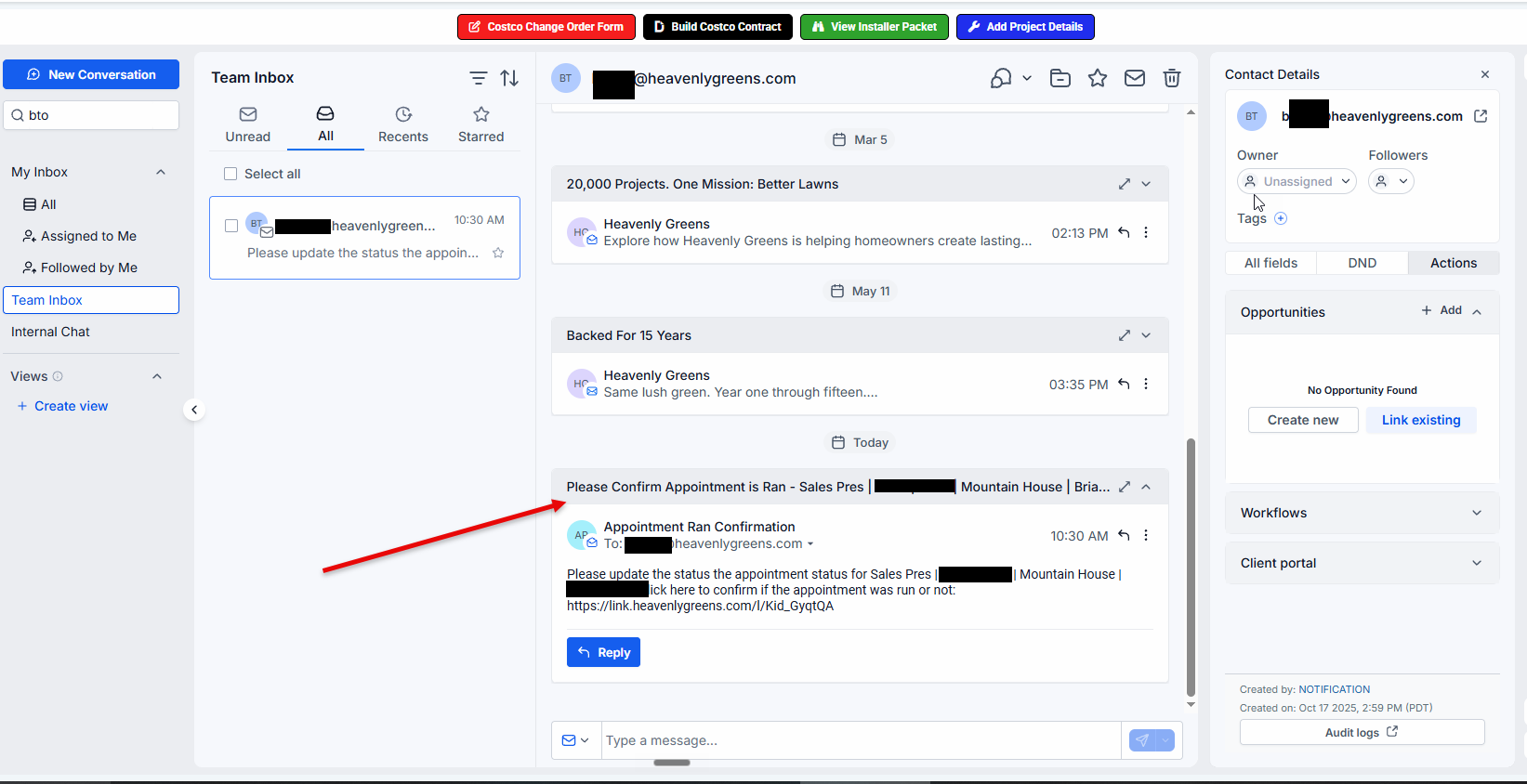Viewport: 1527px width, 784px height.
Task: Tick the heavenlygreens conversation checkbox
Action: 231,226
